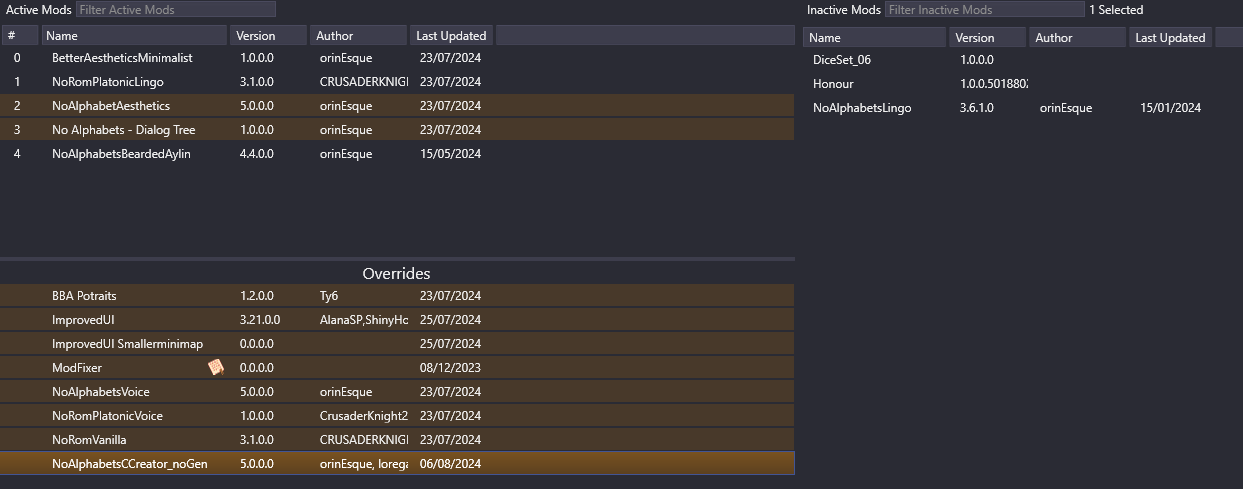Click version 1.0.0.501880 of Honour
Screen dimensions: 1243x489
994,84
